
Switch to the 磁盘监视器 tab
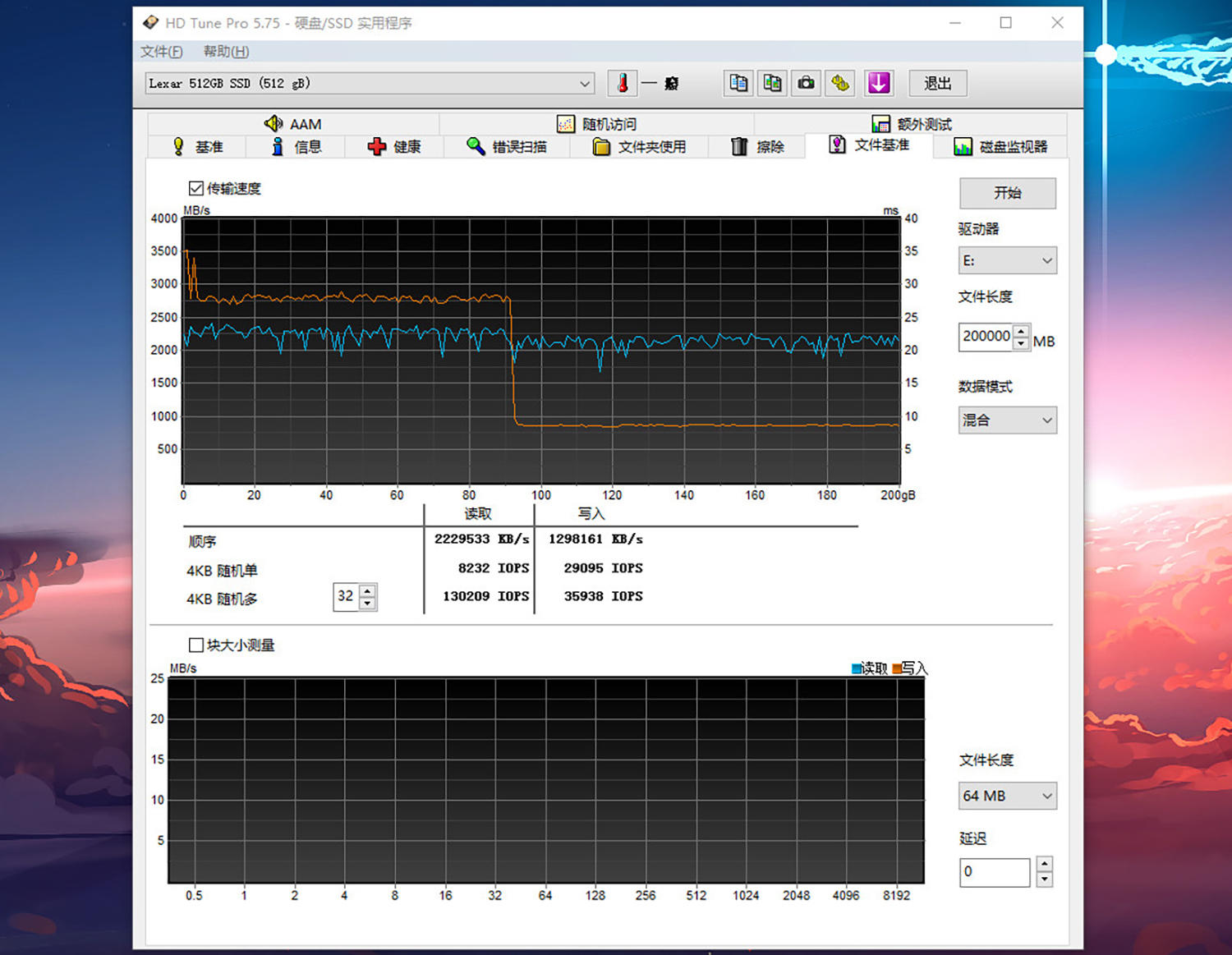coord(1000,147)
